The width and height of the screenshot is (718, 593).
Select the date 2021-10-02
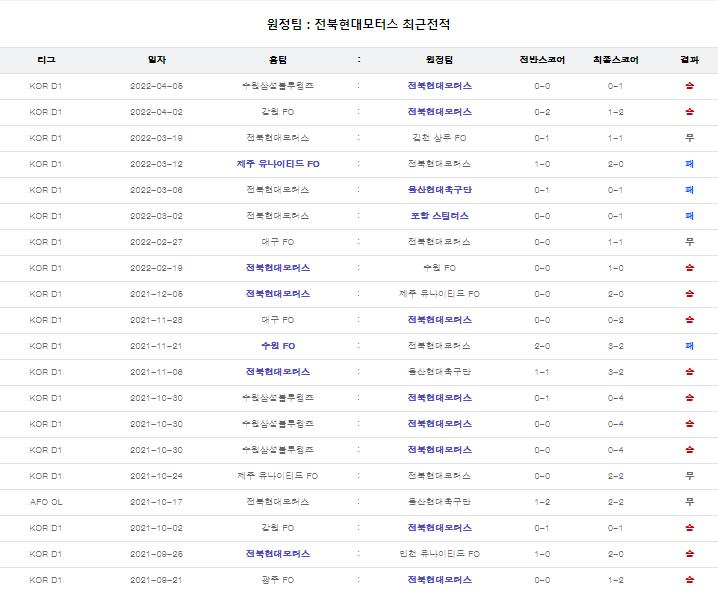[x=157, y=528]
